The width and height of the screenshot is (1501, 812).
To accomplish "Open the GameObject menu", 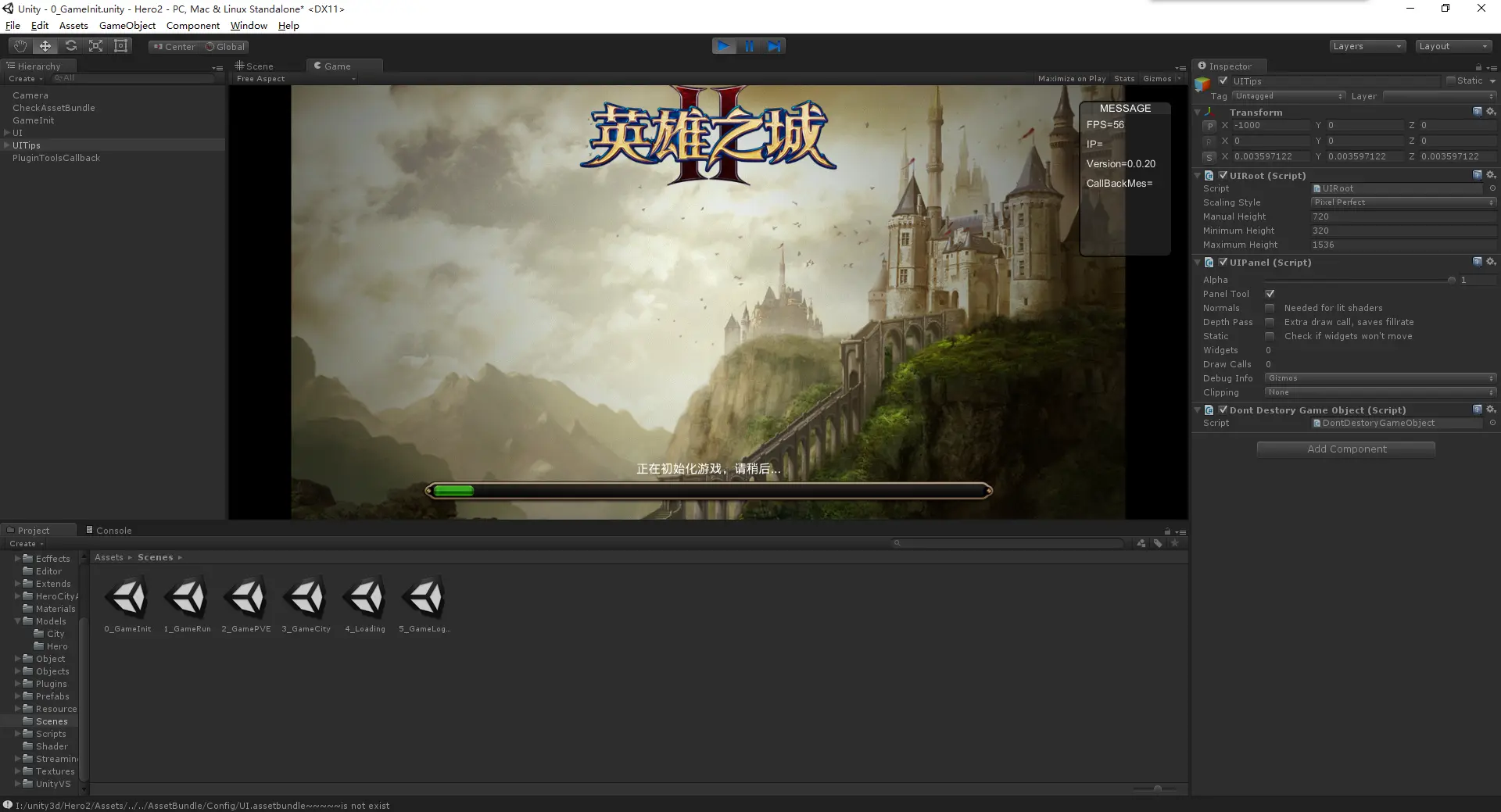I will (127, 26).
